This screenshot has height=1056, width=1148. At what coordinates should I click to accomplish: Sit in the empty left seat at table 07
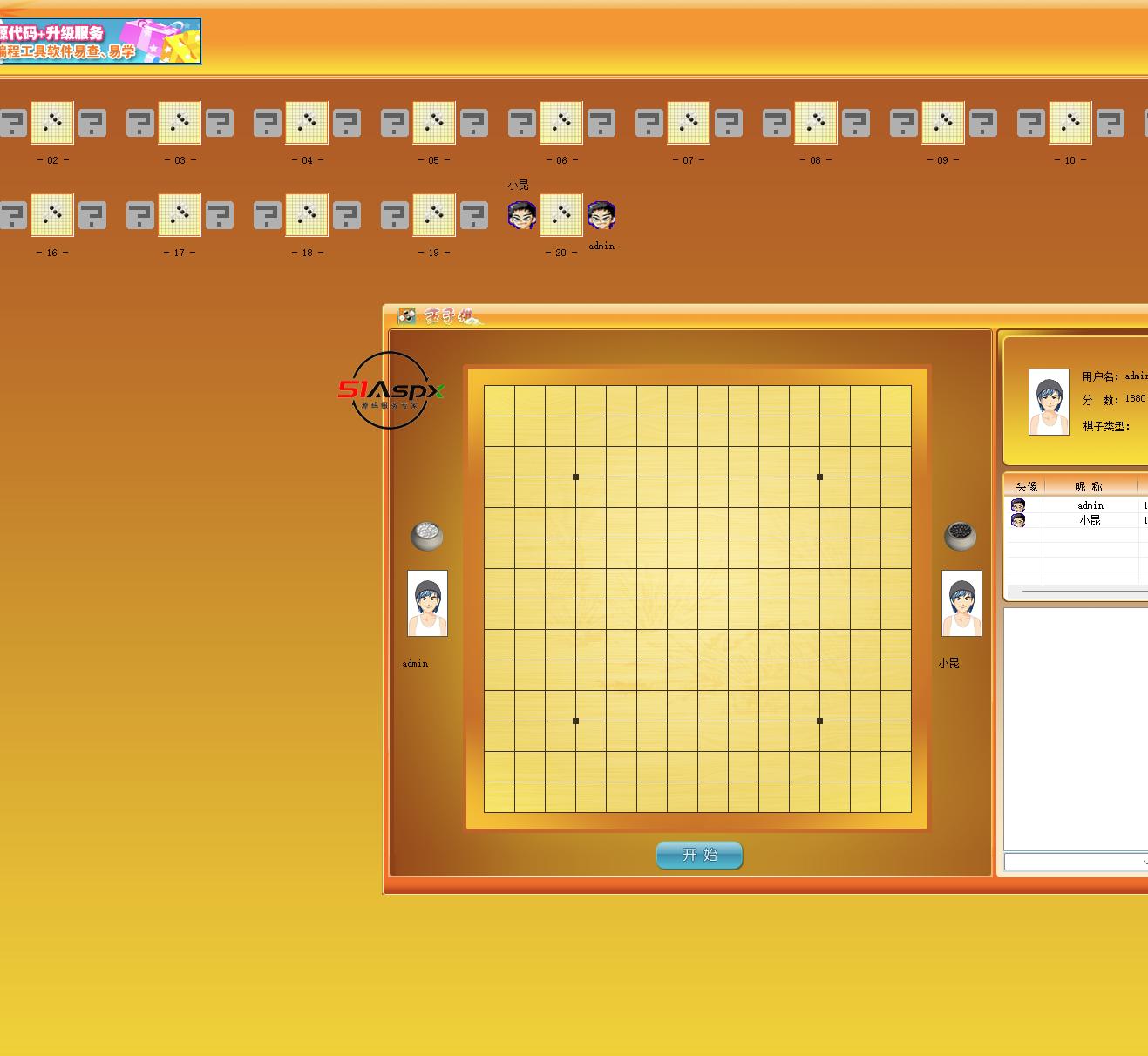tap(649, 123)
